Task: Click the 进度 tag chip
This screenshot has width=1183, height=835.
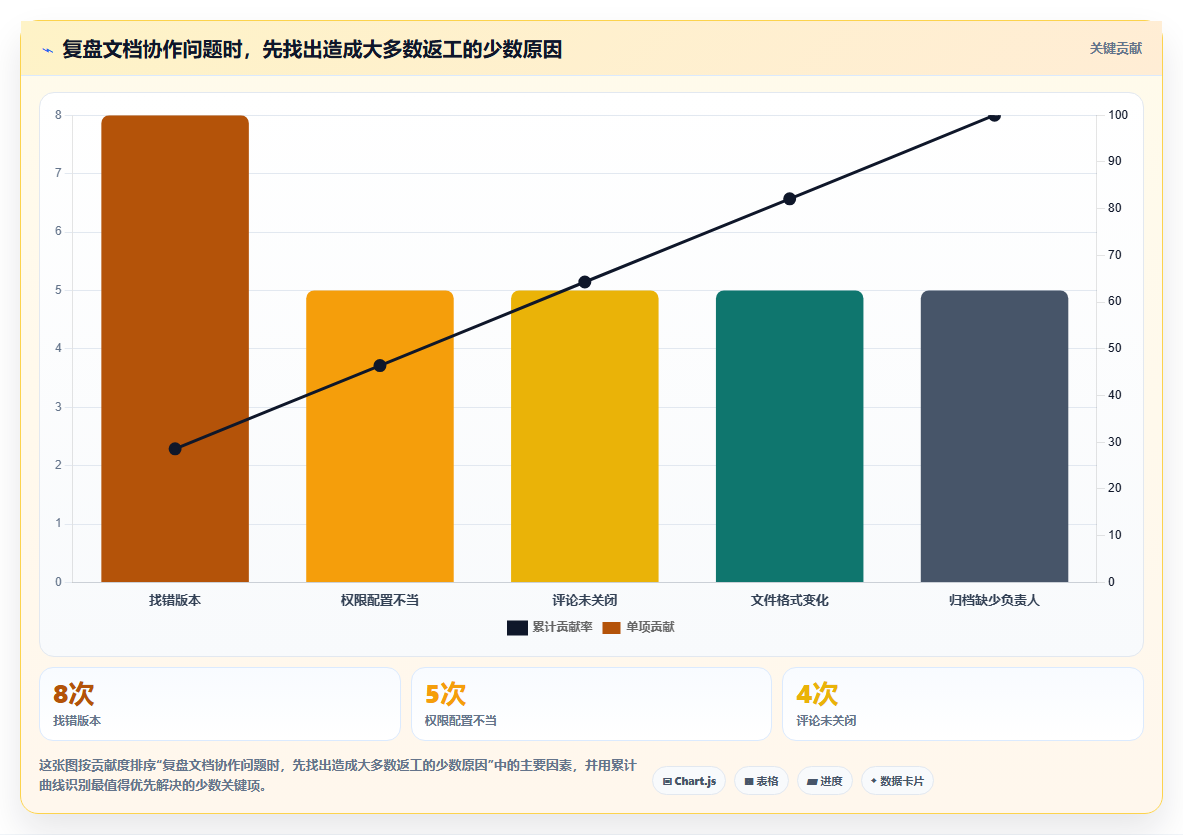Action: point(825,781)
